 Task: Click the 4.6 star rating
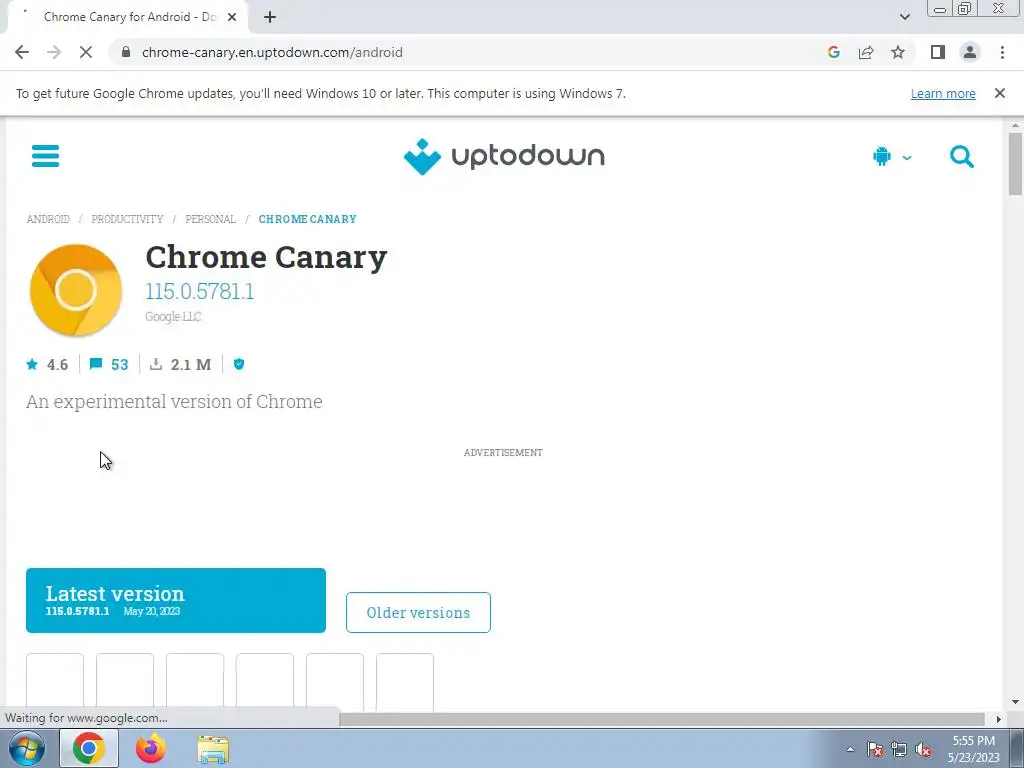(x=47, y=364)
